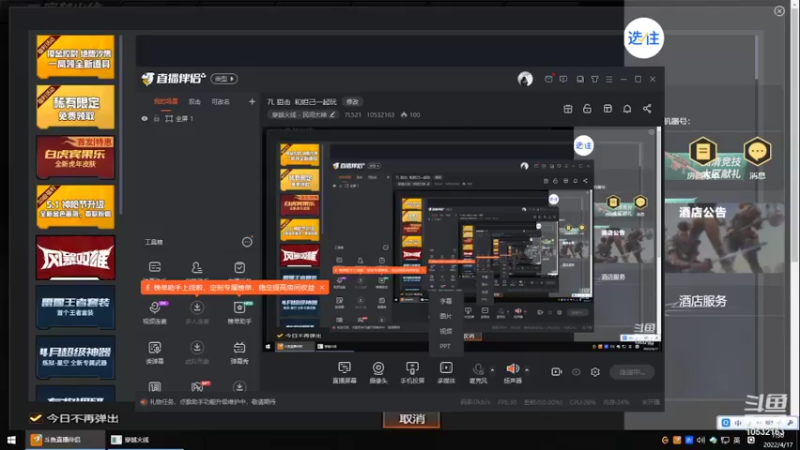Open the hamburger menu in 直播伴侣 title bar
The height and width of the screenshot is (450, 800).
point(609,80)
